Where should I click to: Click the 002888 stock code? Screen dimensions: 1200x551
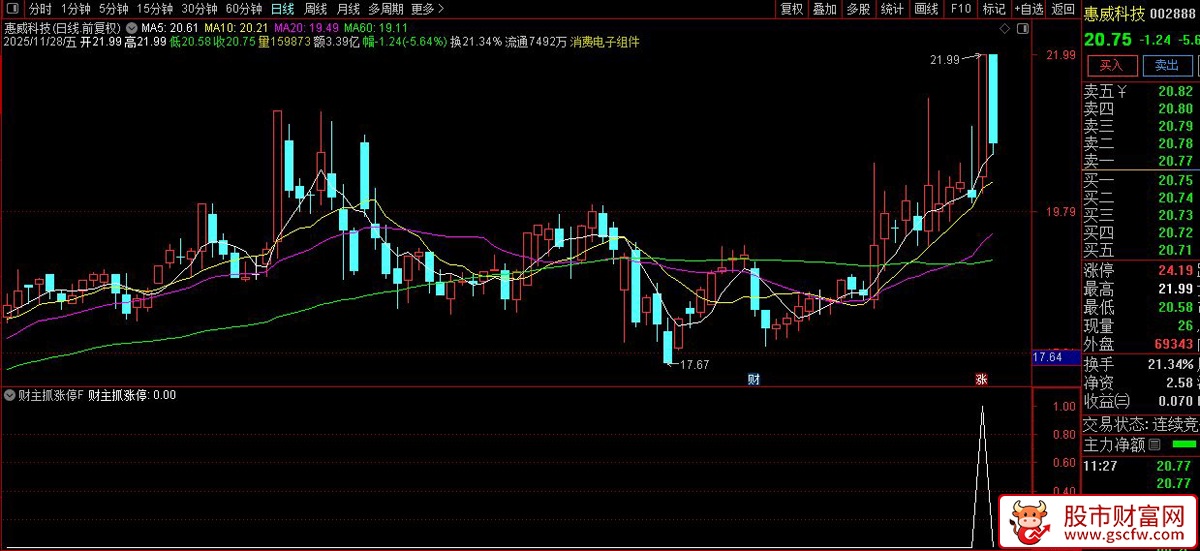[1173, 13]
